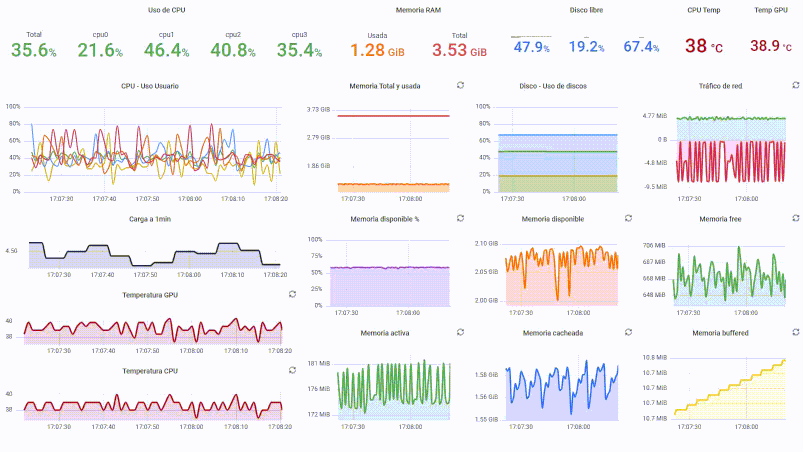The height and width of the screenshot is (452, 803).
Task: Click the 47.9% disk free gauge value
Action: coord(531,47)
